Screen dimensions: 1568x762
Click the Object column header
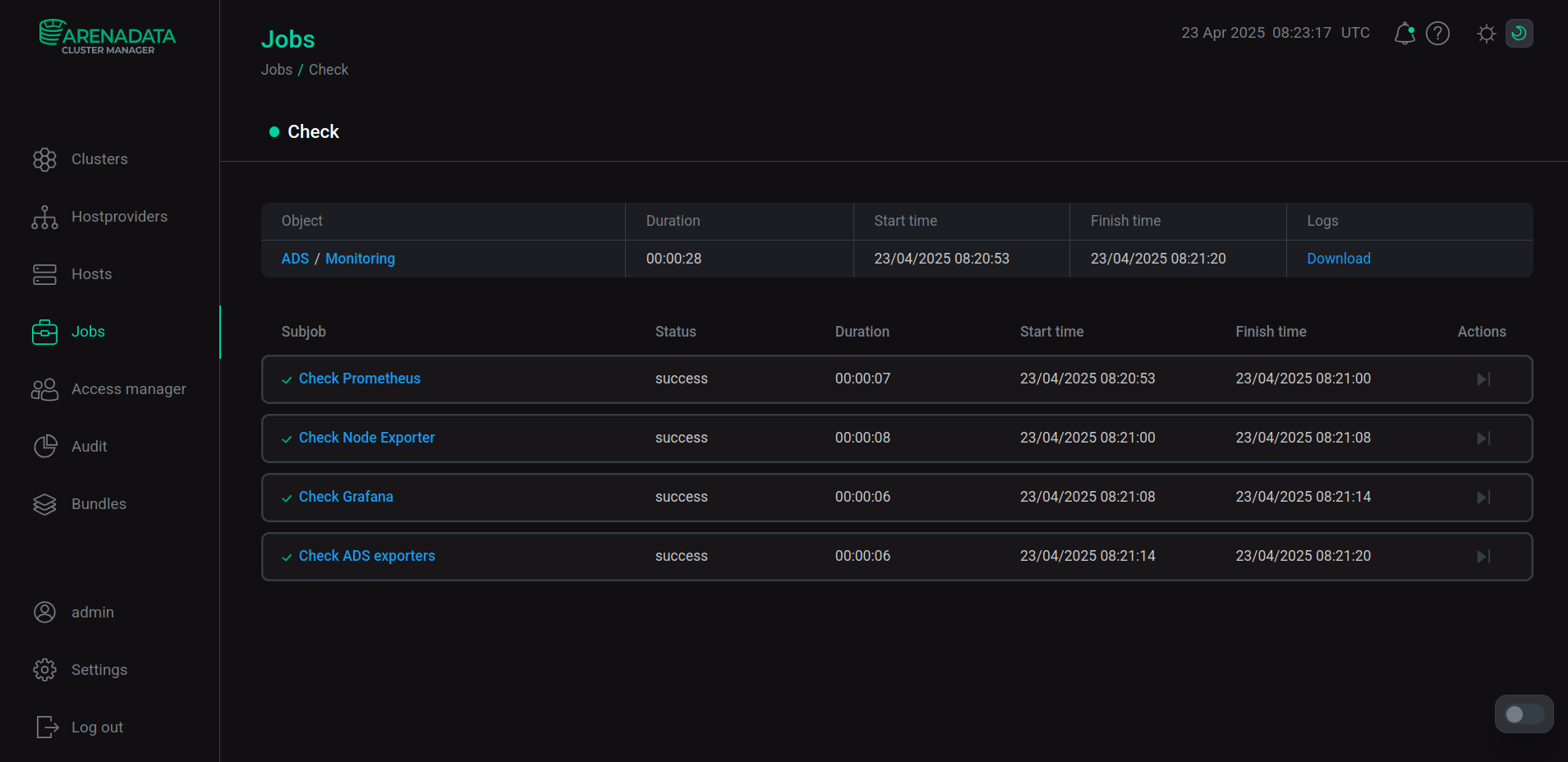302,221
